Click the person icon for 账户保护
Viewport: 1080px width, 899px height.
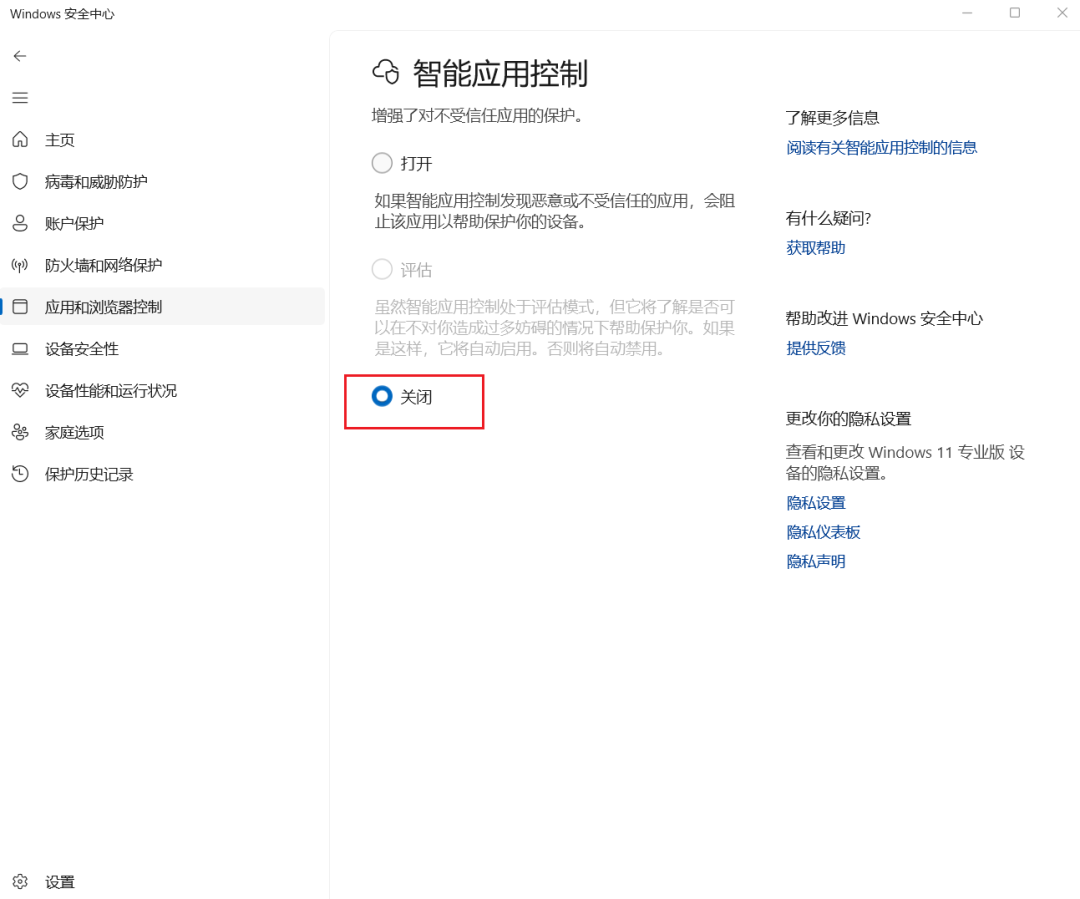[20, 223]
